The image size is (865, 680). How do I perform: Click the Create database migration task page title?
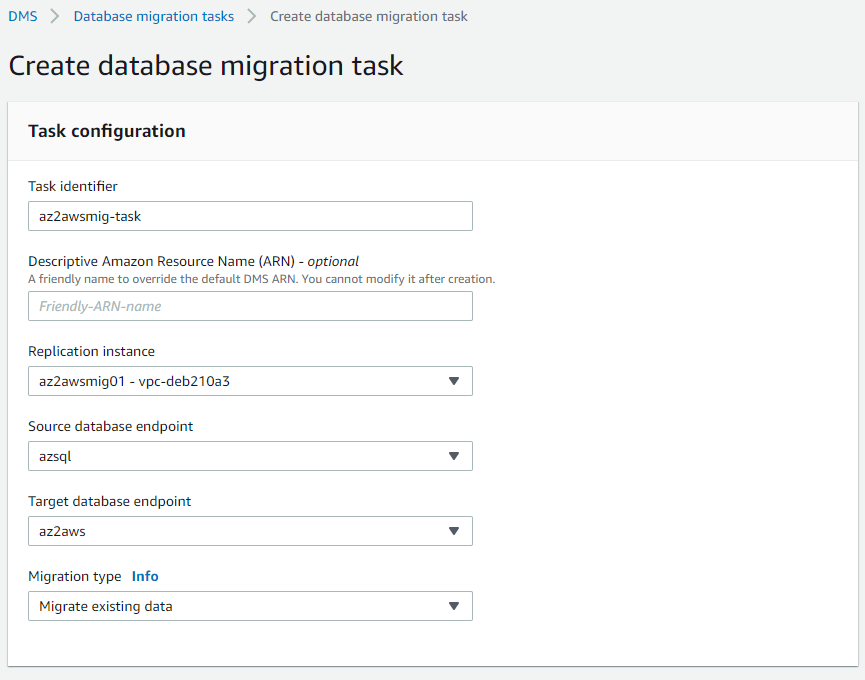pos(206,66)
